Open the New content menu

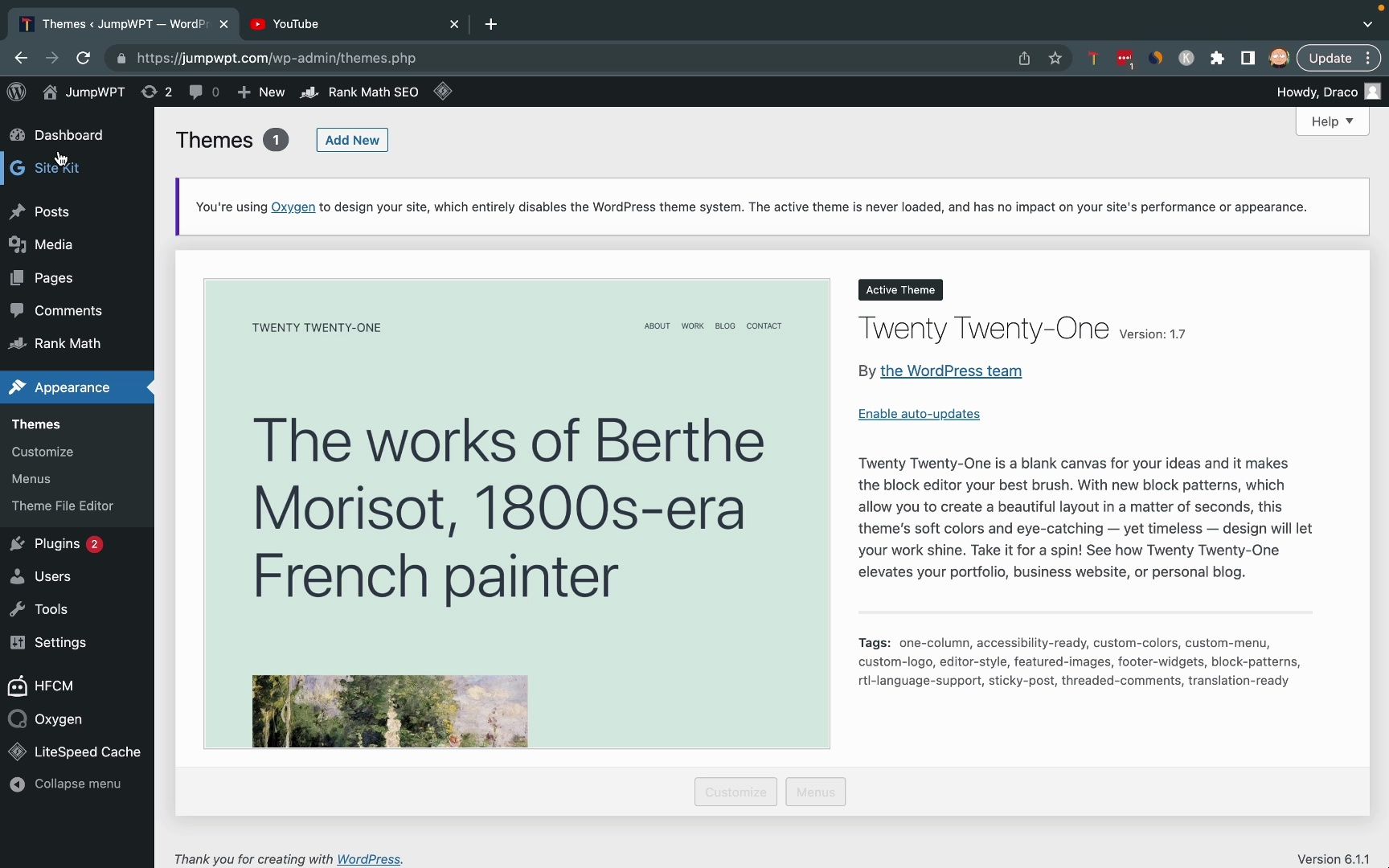261,92
